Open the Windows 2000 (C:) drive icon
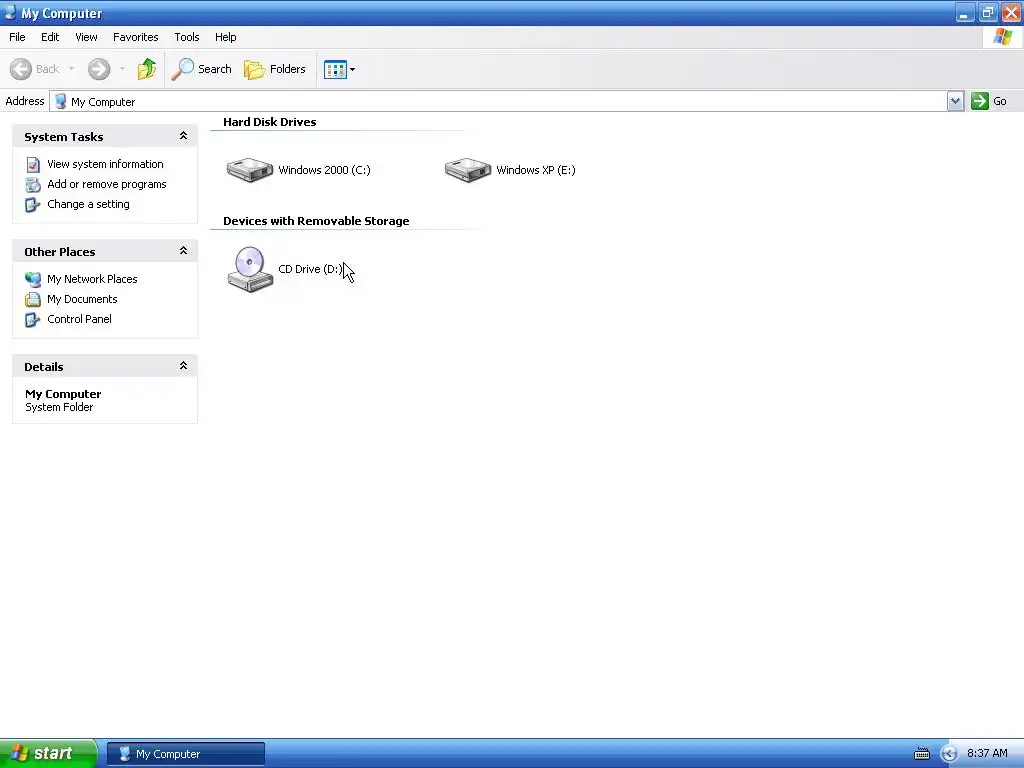Image resolution: width=1024 pixels, height=768 pixels. coord(249,170)
